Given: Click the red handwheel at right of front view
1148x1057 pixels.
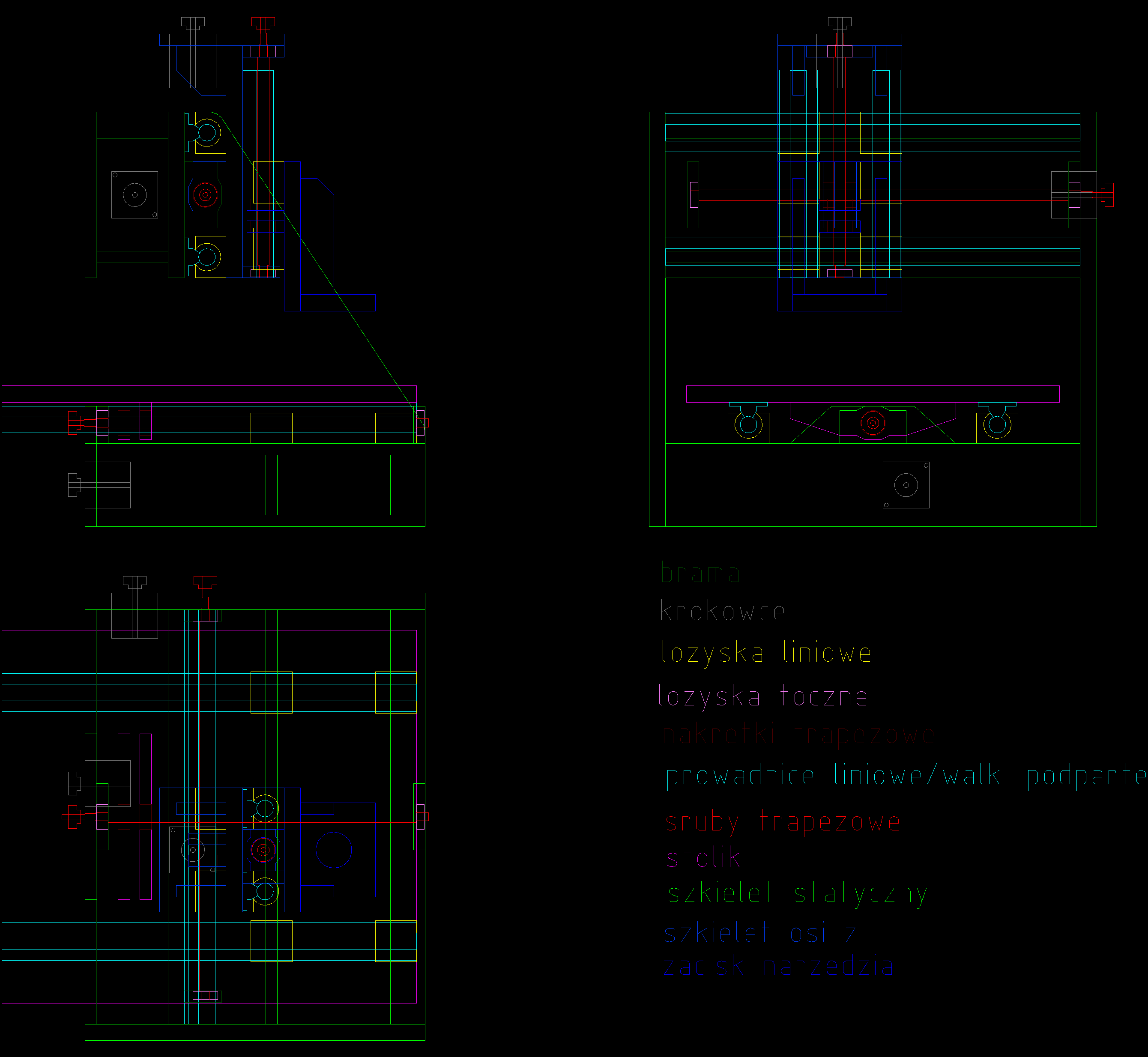Looking at the screenshot, I should click(x=1108, y=194).
